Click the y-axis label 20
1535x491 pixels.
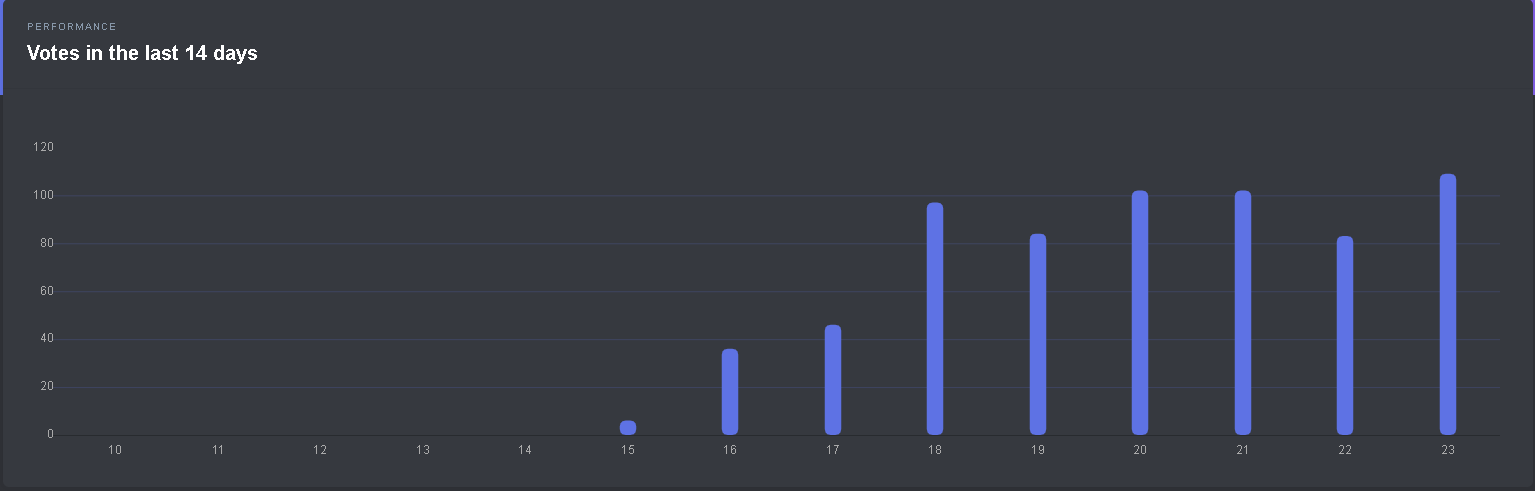(x=46, y=387)
